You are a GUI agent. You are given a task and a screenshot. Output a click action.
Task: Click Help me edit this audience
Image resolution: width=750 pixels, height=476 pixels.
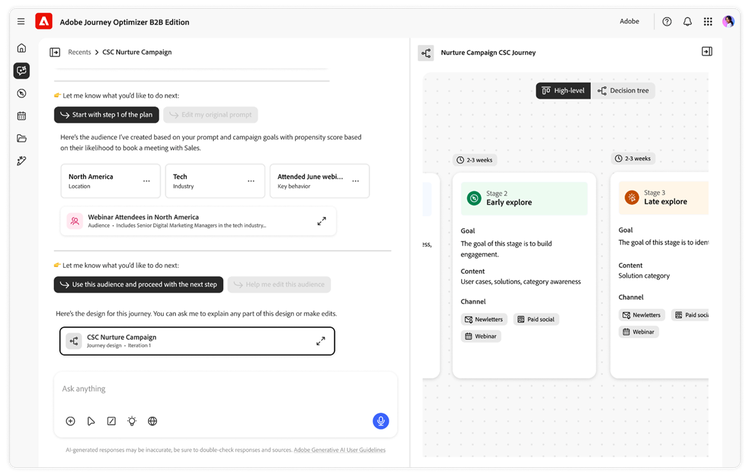tap(279, 285)
